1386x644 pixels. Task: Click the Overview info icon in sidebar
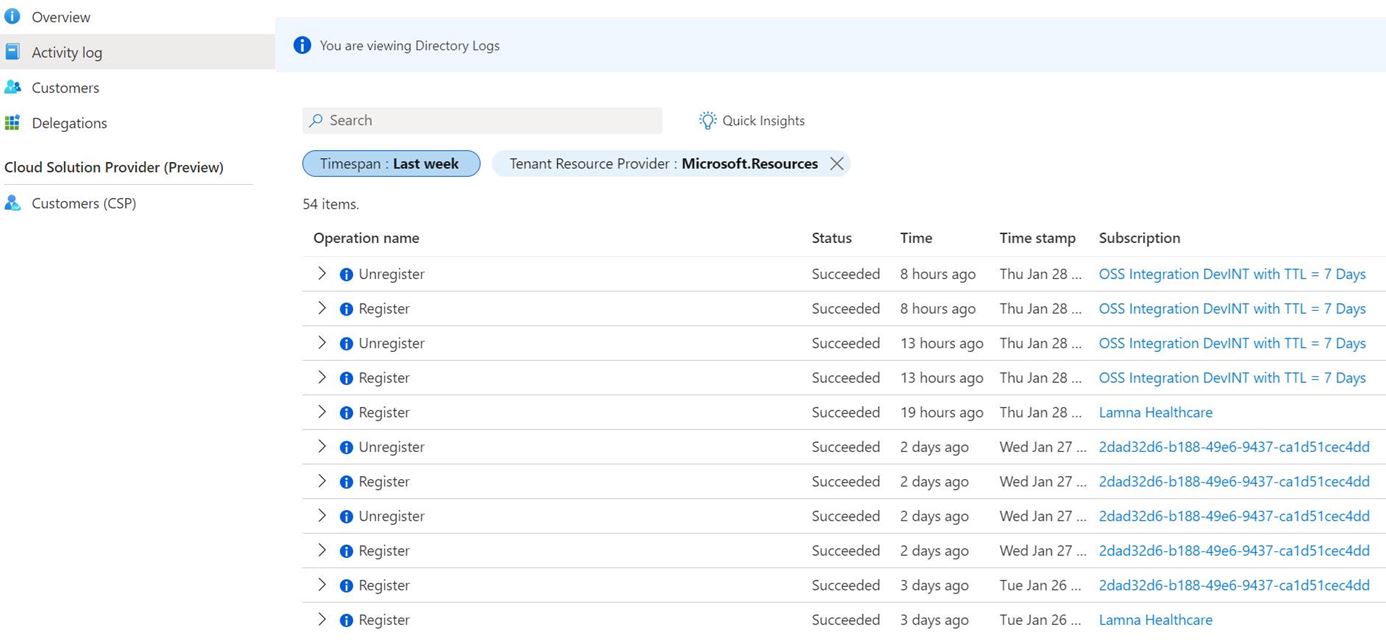click(x=12, y=17)
